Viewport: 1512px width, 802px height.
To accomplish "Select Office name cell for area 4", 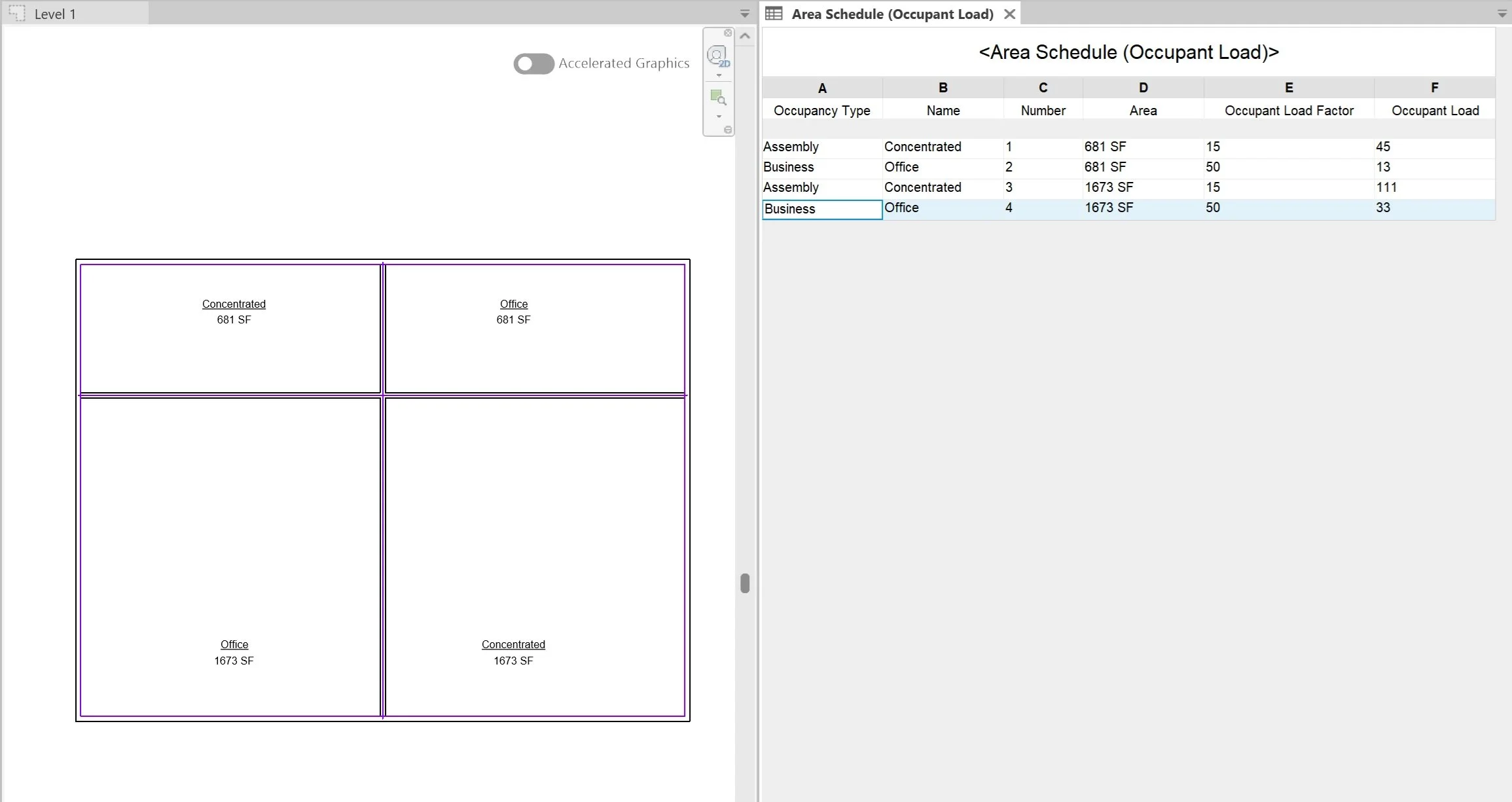I will click(x=943, y=208).
